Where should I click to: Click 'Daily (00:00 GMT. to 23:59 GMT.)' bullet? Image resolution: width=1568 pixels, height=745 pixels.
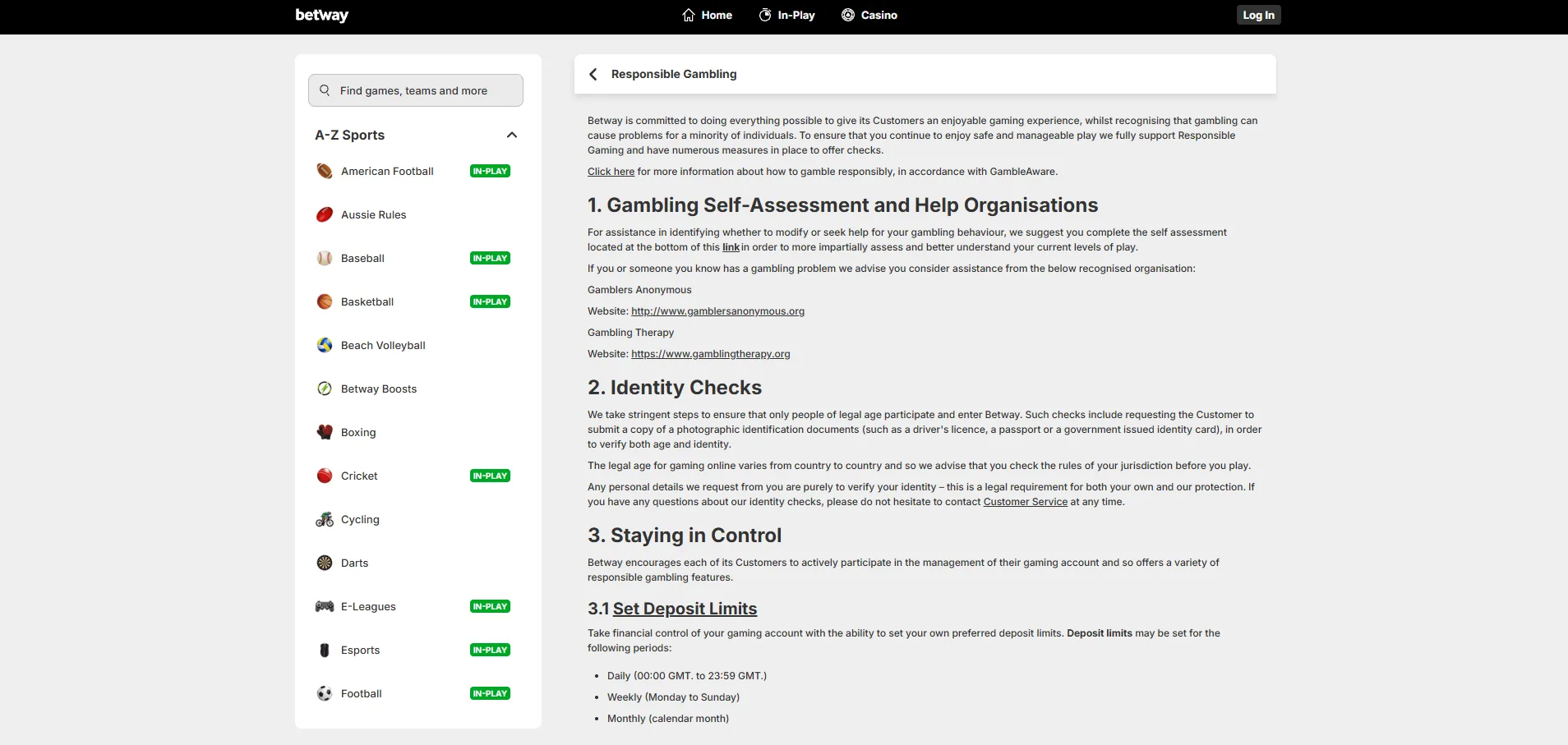687,676
